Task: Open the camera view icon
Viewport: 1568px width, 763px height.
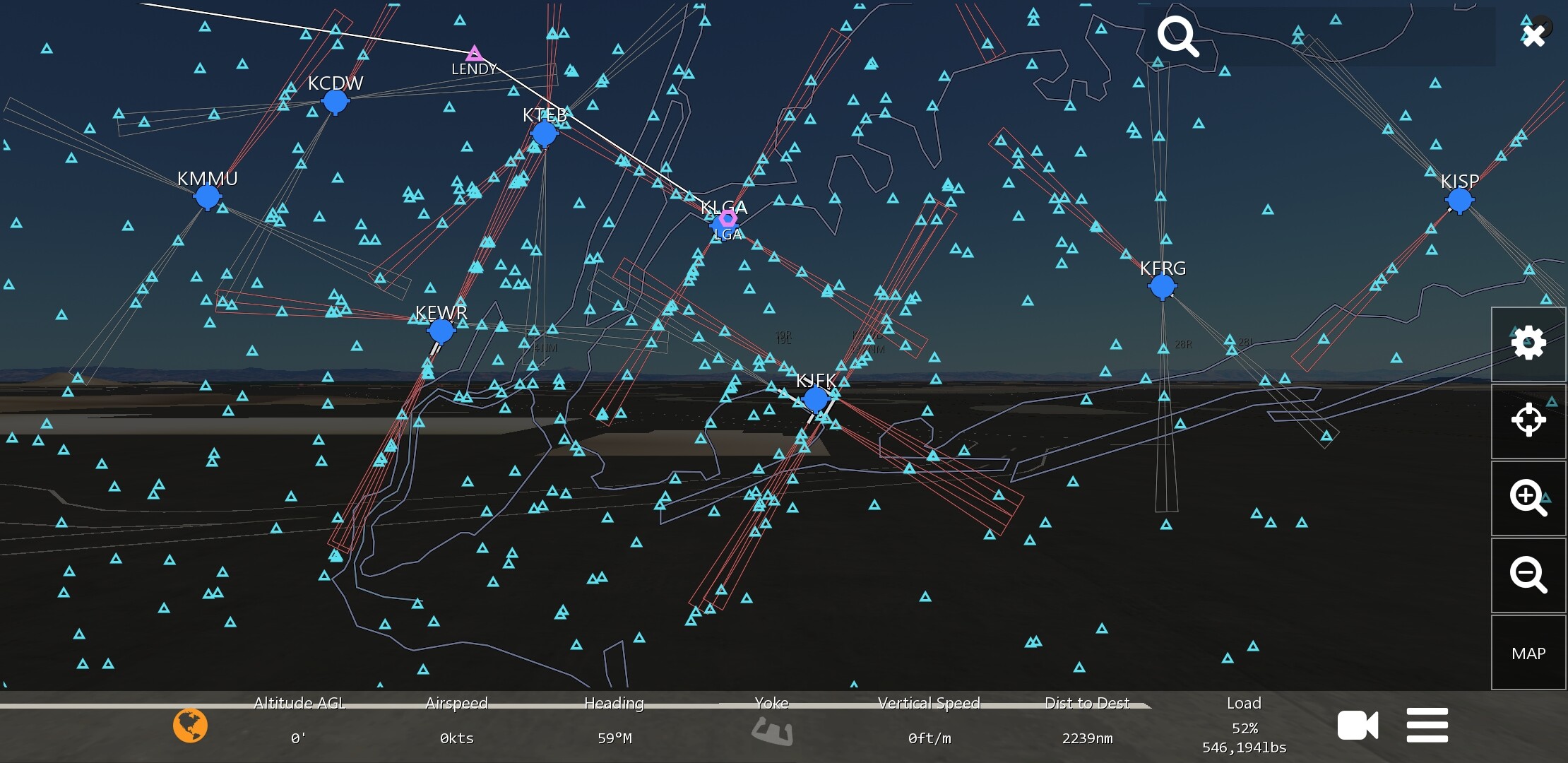Action: 1357,726
